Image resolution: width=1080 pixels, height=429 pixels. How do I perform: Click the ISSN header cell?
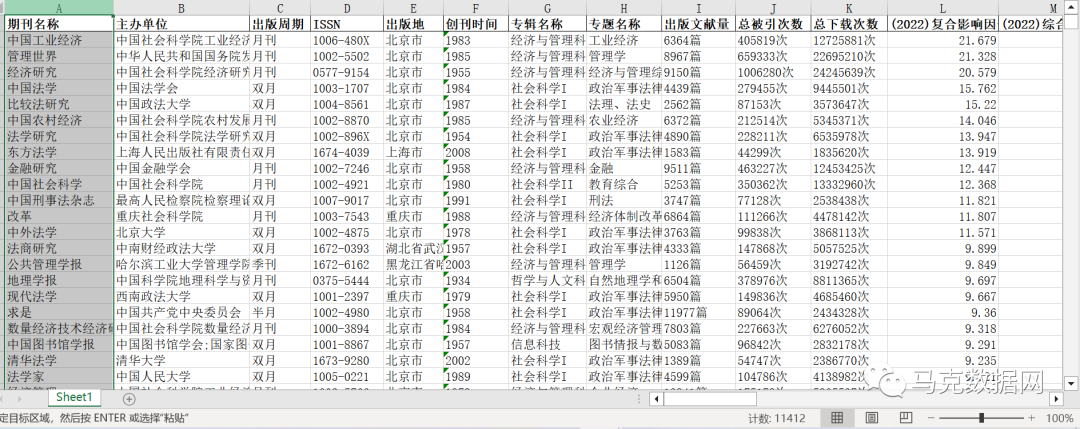click(x=346, y=24)
